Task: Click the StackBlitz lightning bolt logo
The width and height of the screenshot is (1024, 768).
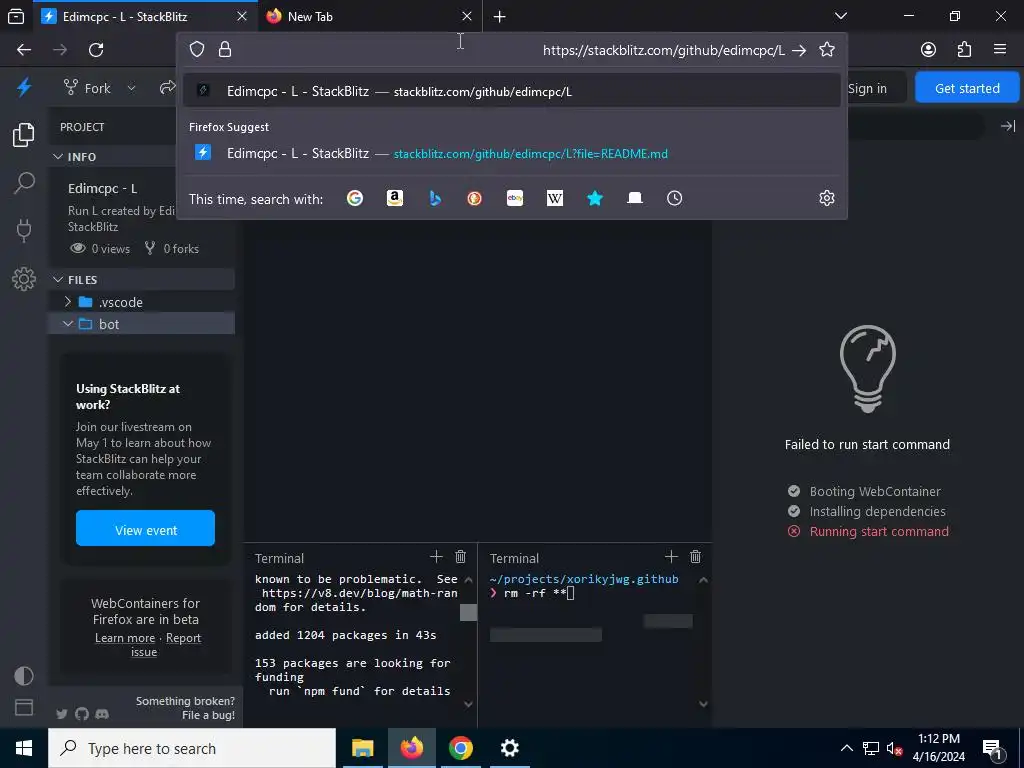Action: 24,88
